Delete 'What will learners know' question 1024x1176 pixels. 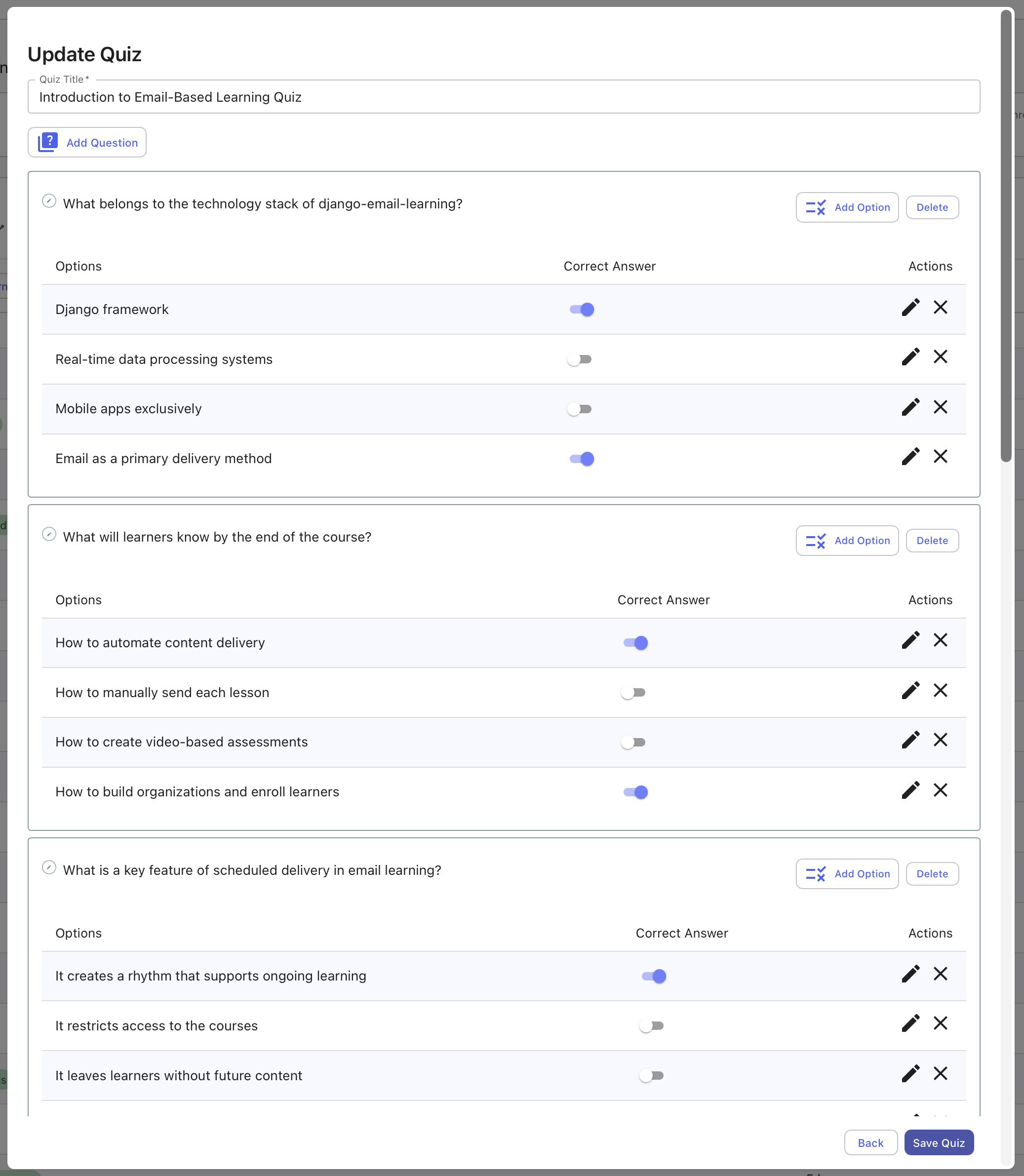click(932, 541)
